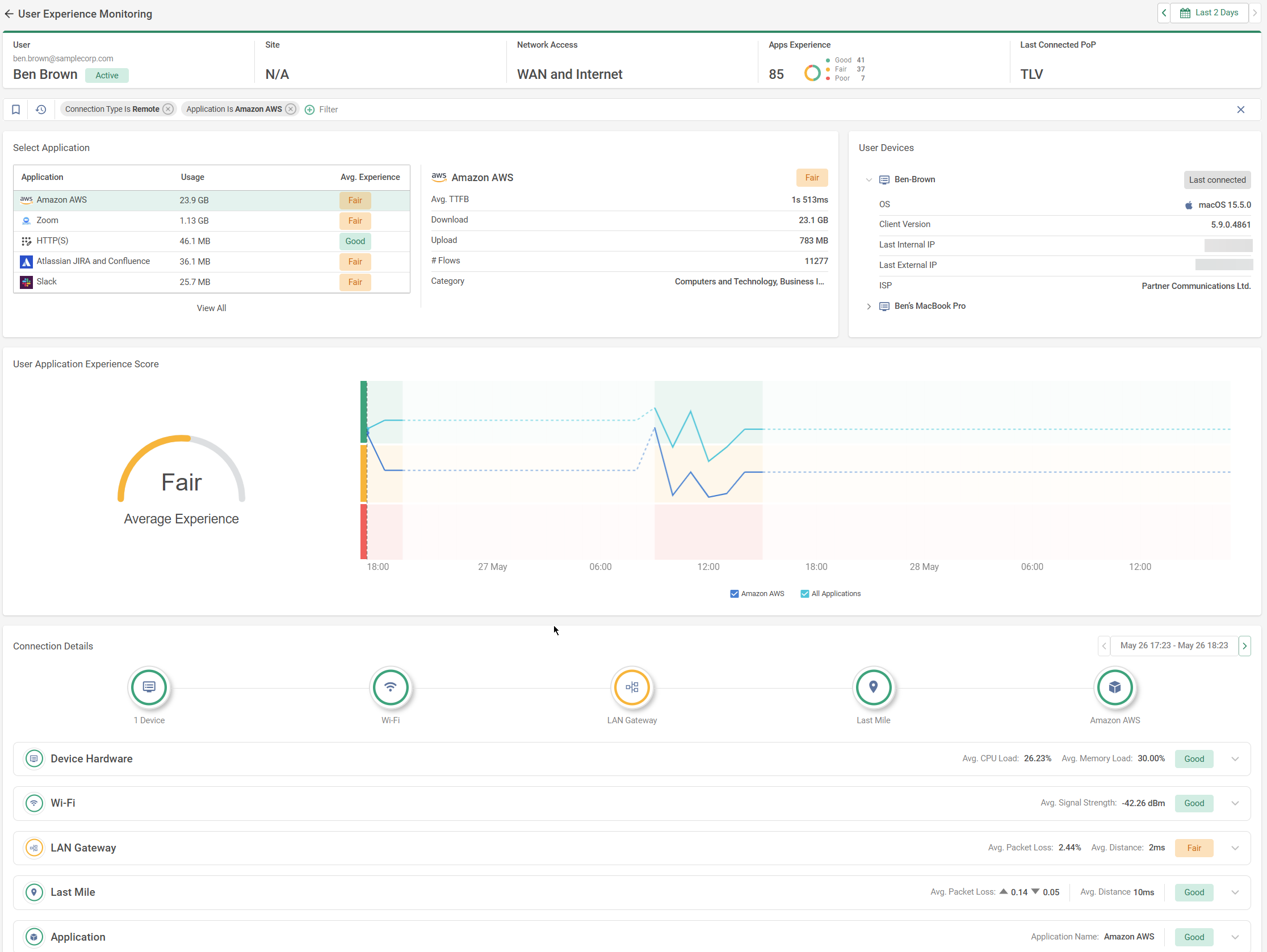1267x952 pixels.
Task: Sort by Usage column header
Action: coord(192,177)
